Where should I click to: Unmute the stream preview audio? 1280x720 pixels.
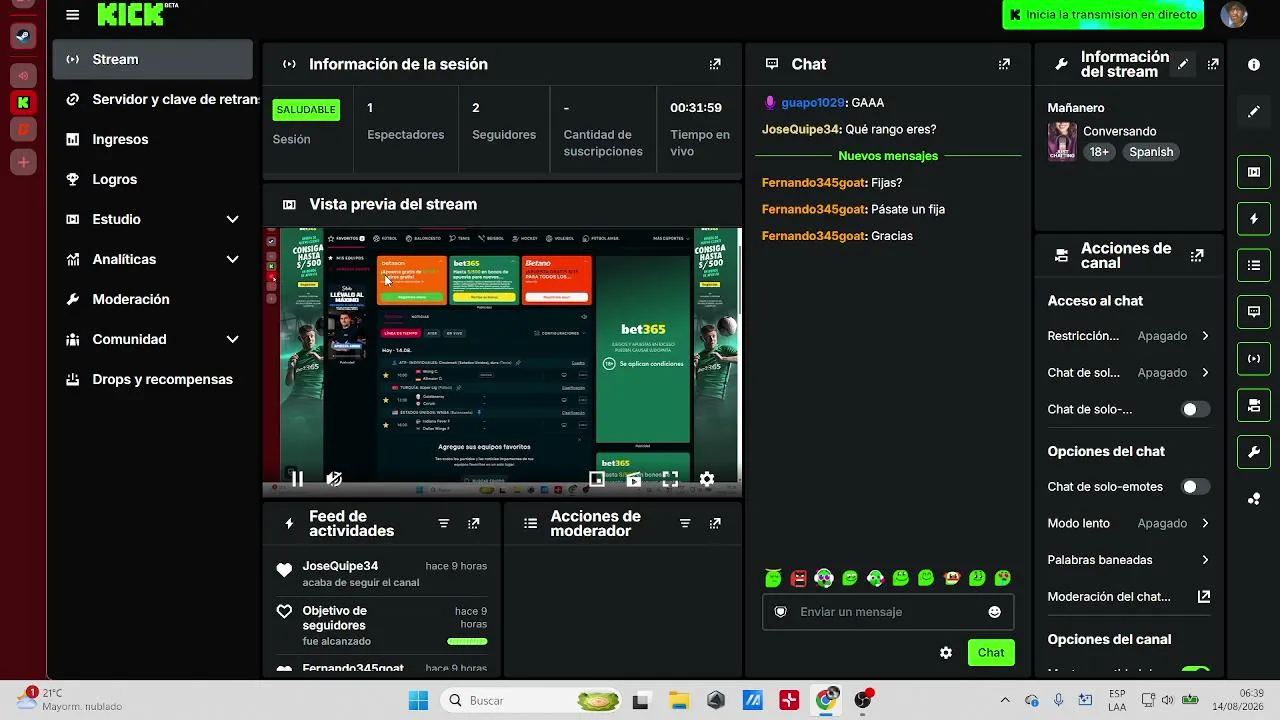tap(334, 479)
